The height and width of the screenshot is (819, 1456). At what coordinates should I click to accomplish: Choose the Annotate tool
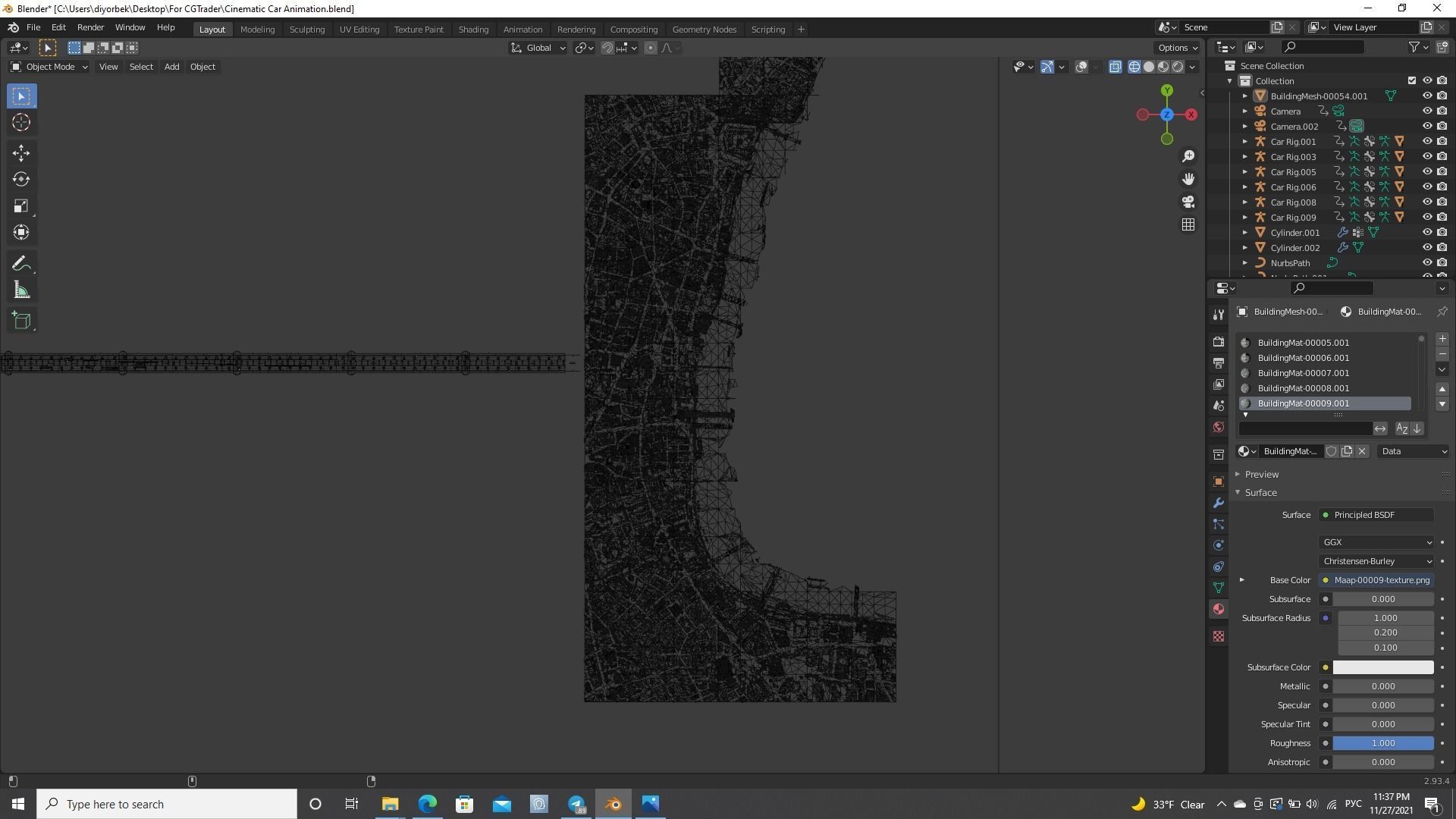tap(21, 264)
